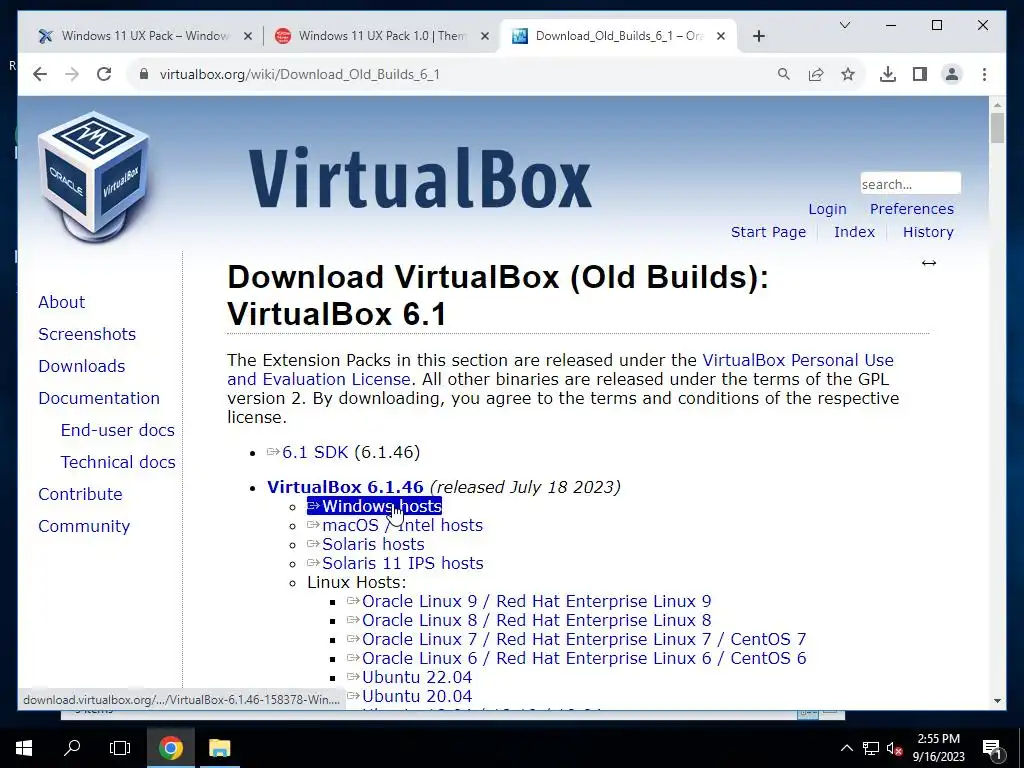The image size is (1024, 768).
Task: Open the Chrome three-dot menu
Action: click(x=984, y=74)
